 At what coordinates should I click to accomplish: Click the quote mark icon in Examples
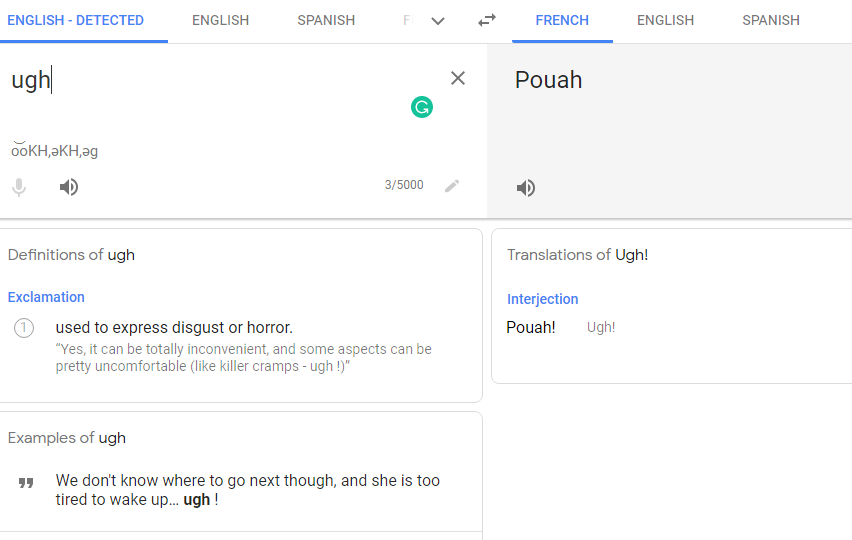tap(26, 483)
